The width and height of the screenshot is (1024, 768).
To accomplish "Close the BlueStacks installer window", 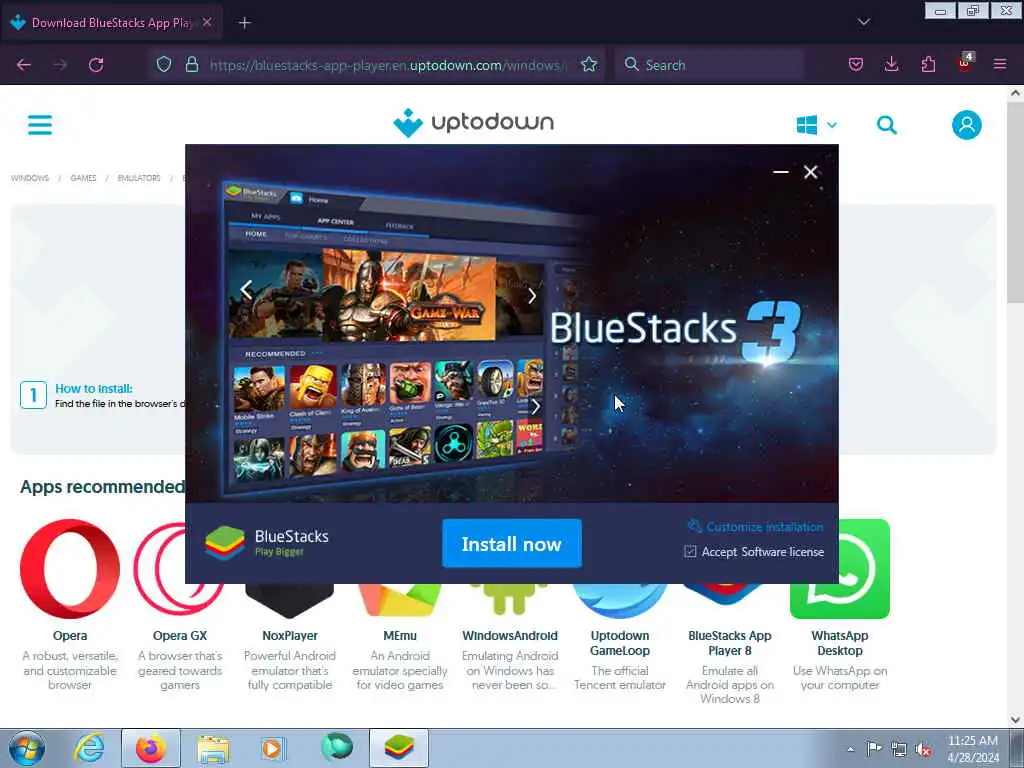I will 810,172.
